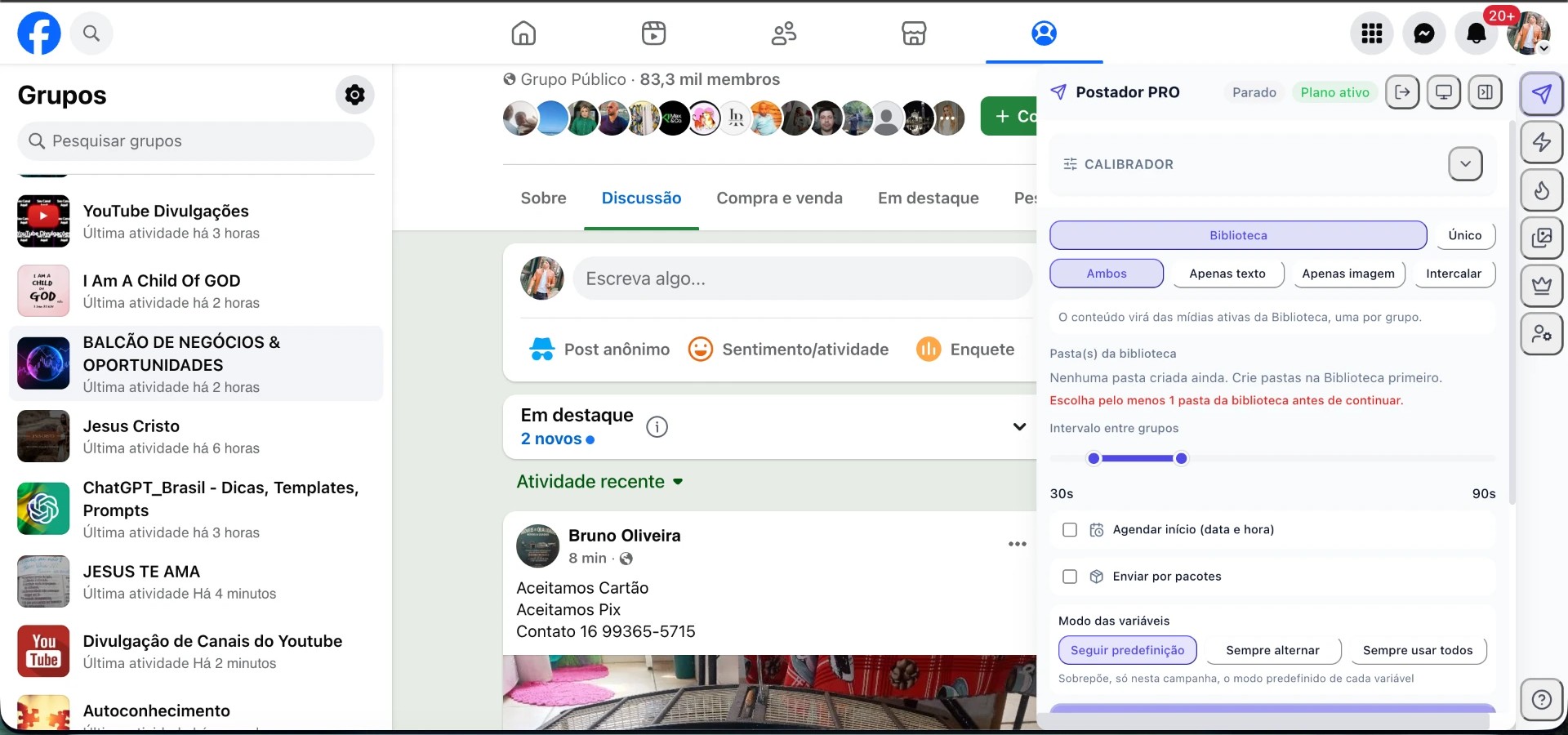This screenshot has height=735, width=1568.
Task: Open the image library tool in sidebar
Action: coord(1542,238)
